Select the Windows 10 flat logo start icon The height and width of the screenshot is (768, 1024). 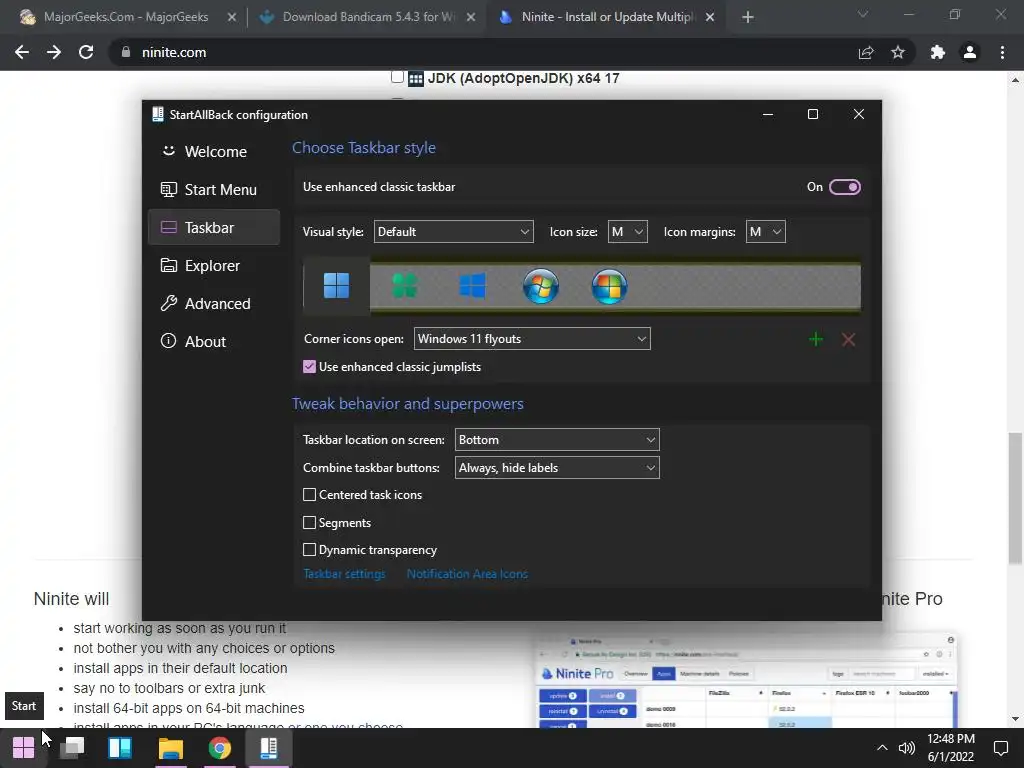pos(472,286)
